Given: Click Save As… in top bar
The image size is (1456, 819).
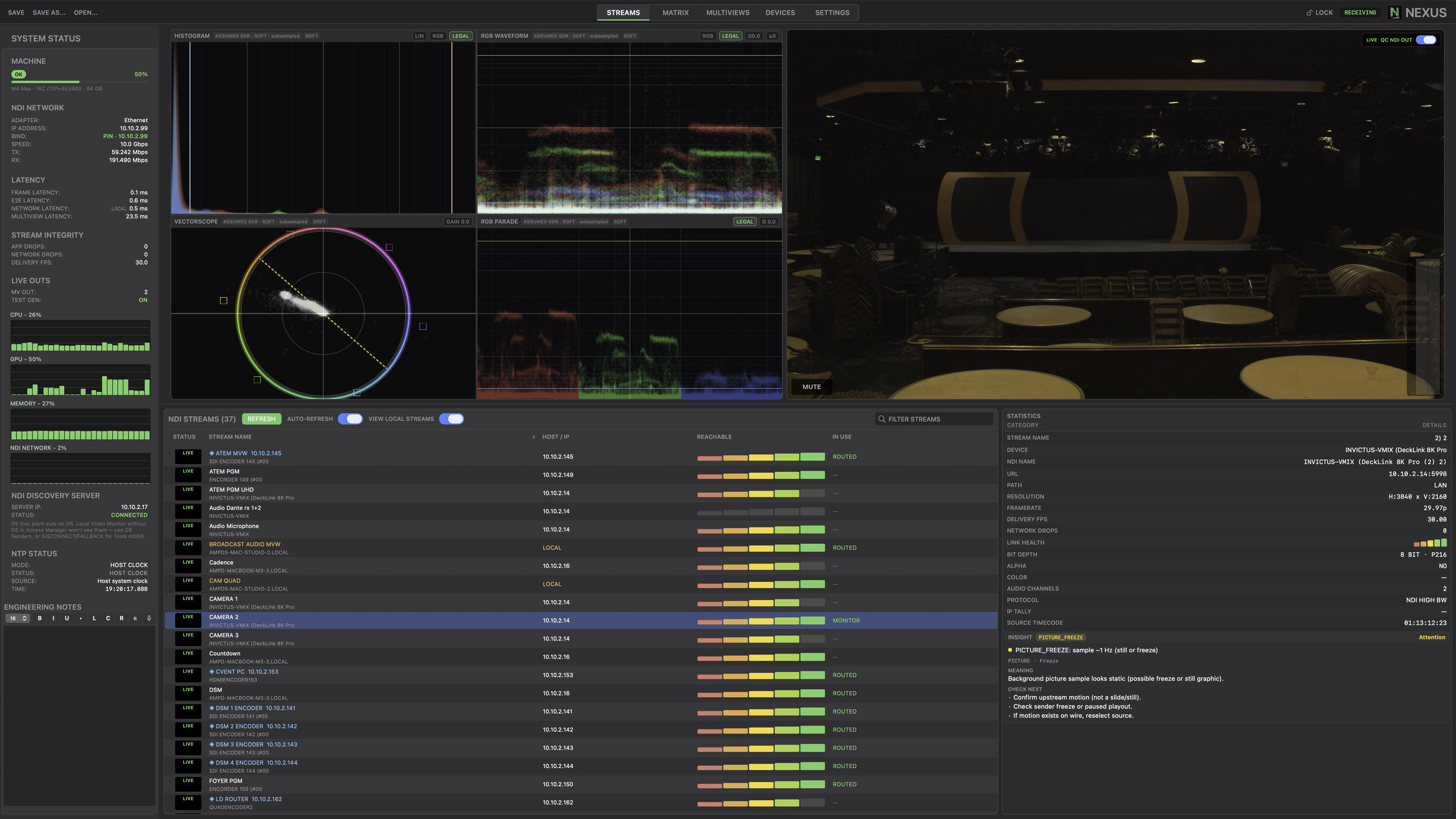Looking at the screenshot, I should point(49,13).
